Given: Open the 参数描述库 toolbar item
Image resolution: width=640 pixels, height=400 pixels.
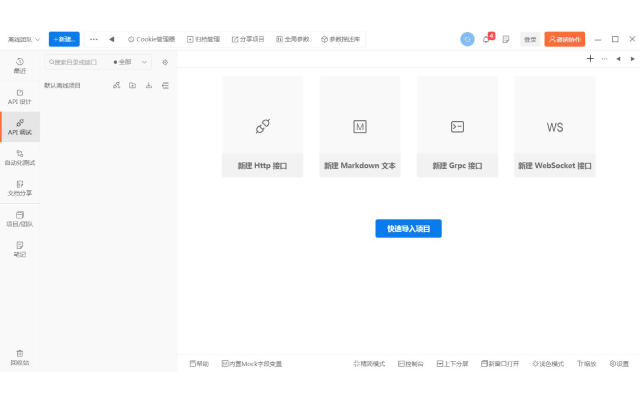Looking at the screenshot, I should [x=340, y=39].
